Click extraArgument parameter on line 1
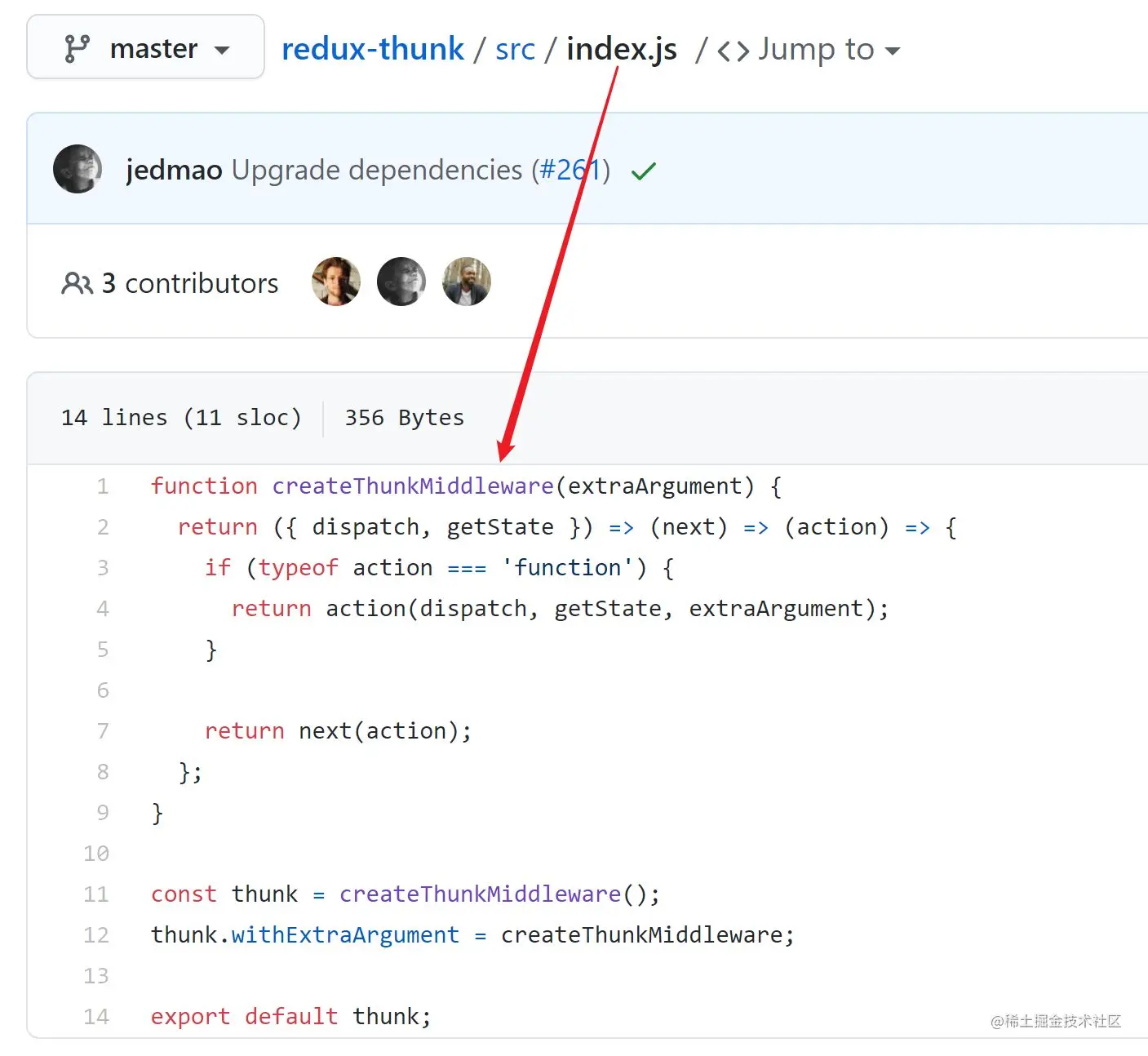 (656, 486)
